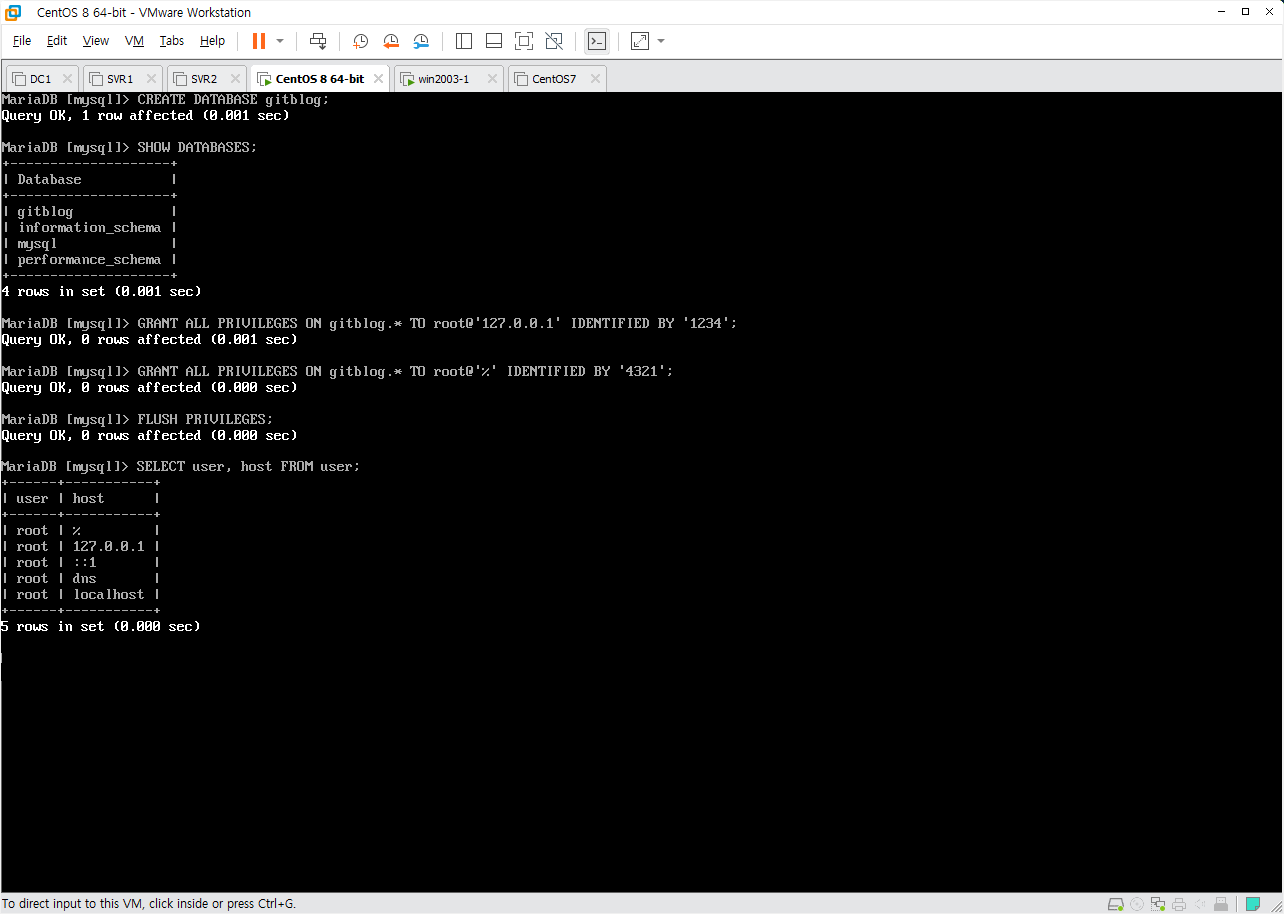Click '4 rows in set (0.001 sec)' text
1284x914 pixels.
pos(101,291)
